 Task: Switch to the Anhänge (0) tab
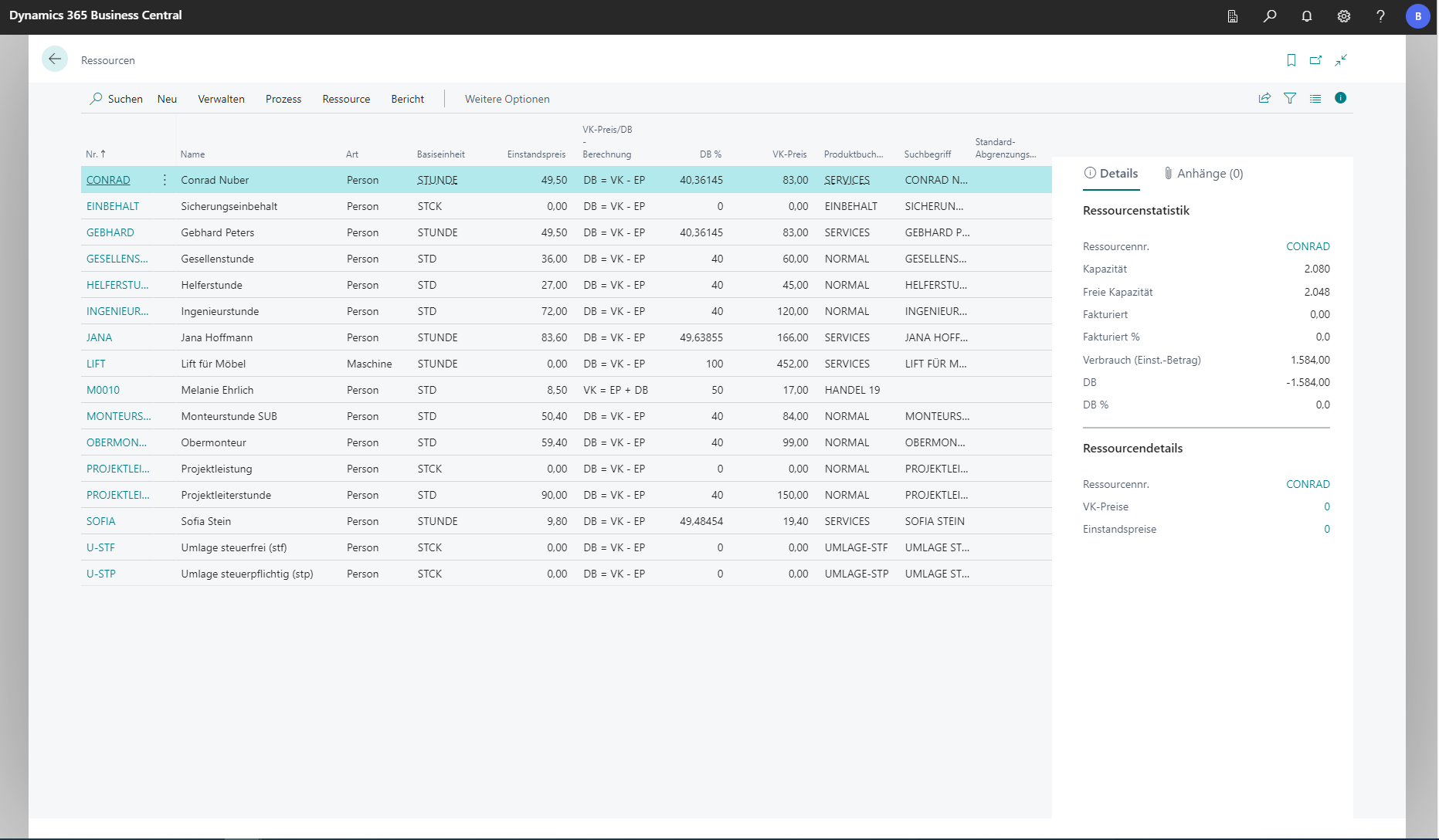(x=1203, y=174)
